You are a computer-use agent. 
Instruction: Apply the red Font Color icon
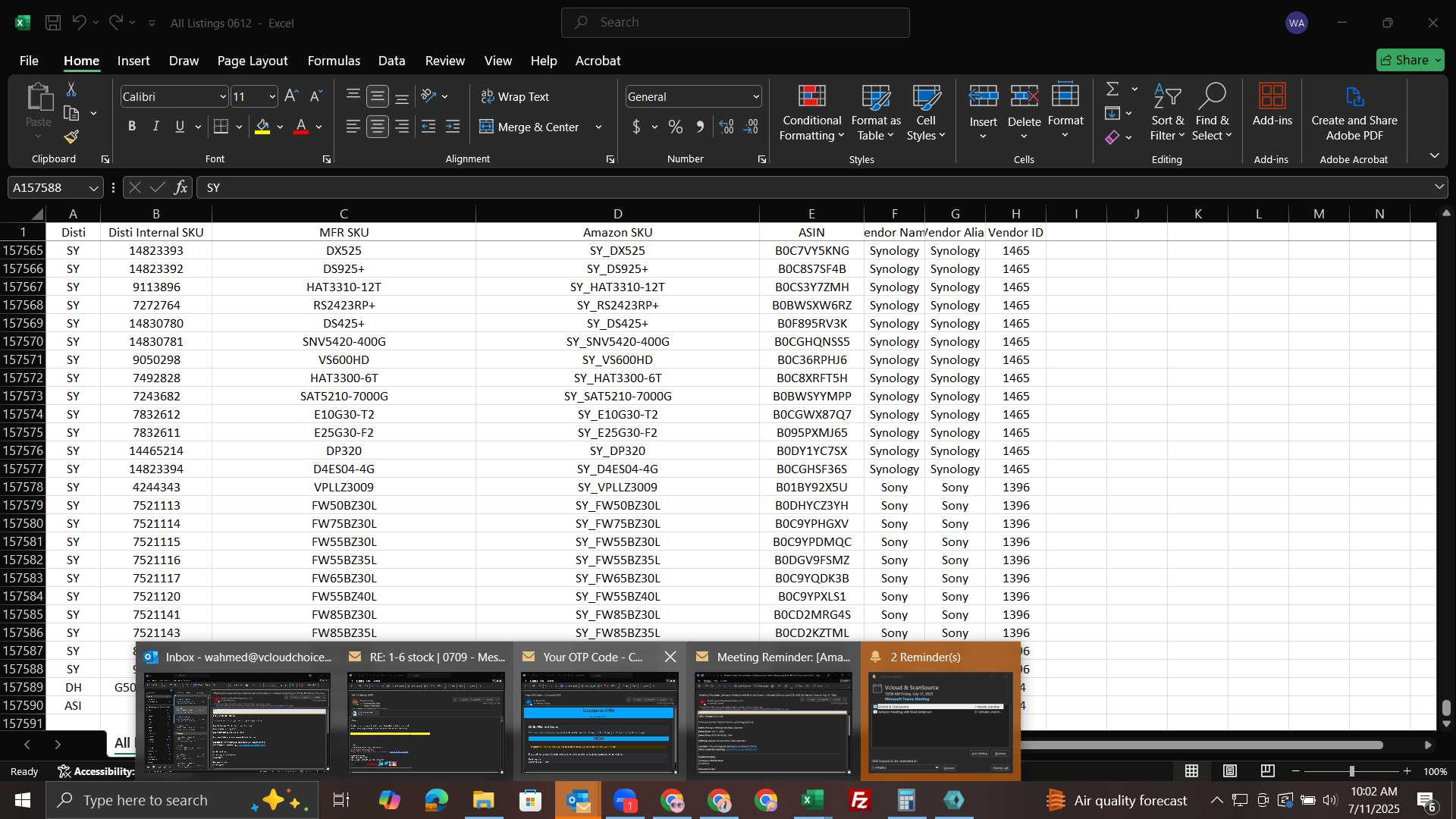pos(301,127)
